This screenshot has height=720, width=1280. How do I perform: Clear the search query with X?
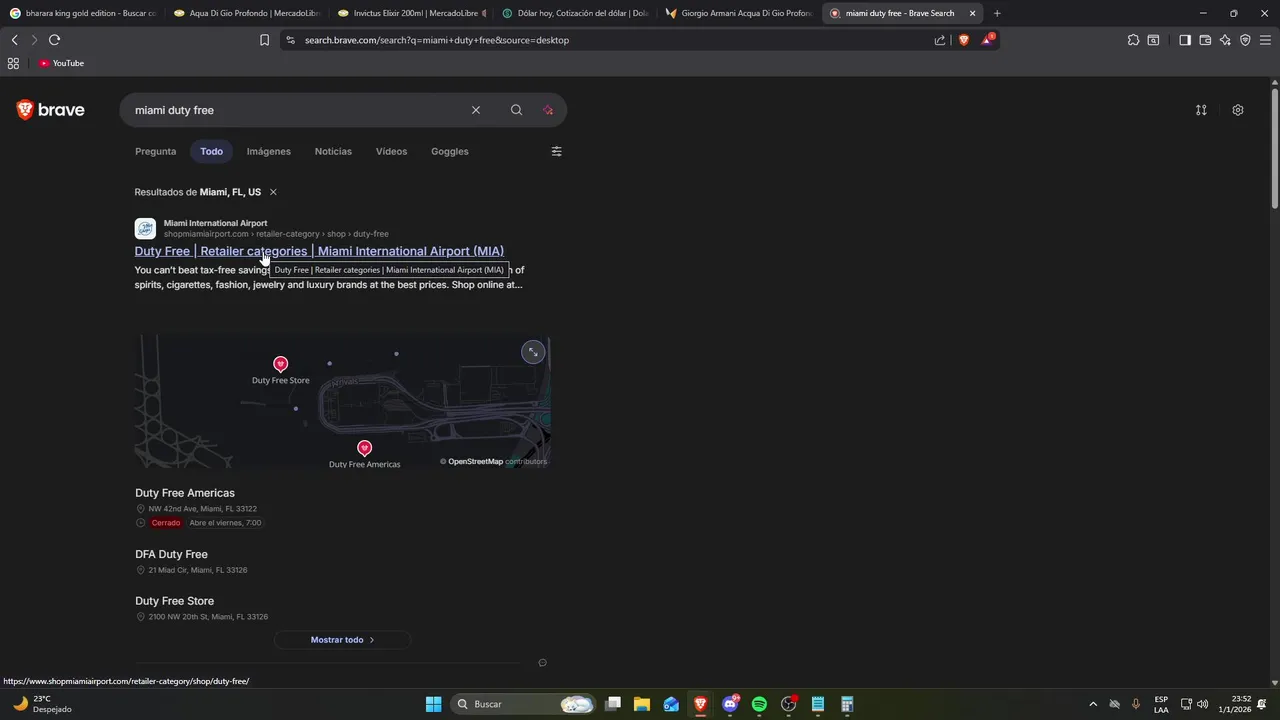coord(476,110)
